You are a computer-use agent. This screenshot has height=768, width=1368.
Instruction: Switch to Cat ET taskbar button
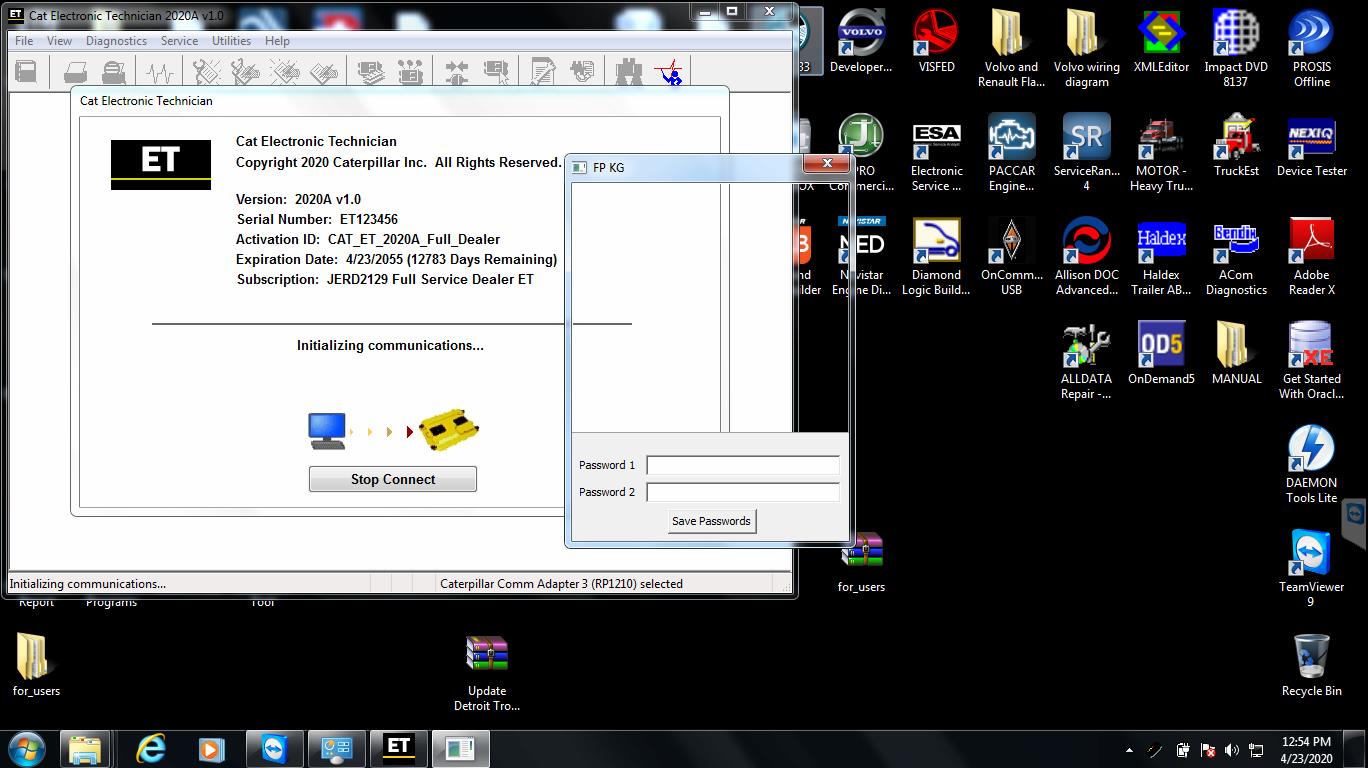pyautogui.click(x=399, y=748)
